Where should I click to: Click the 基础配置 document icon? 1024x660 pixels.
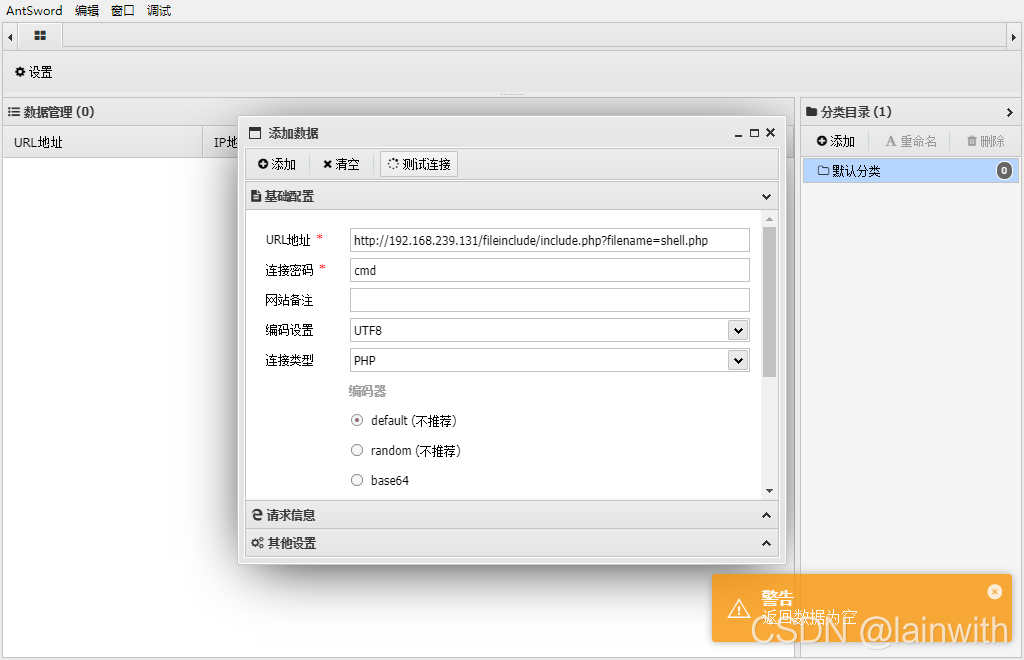pyautogui.click(x=256, y=196)
